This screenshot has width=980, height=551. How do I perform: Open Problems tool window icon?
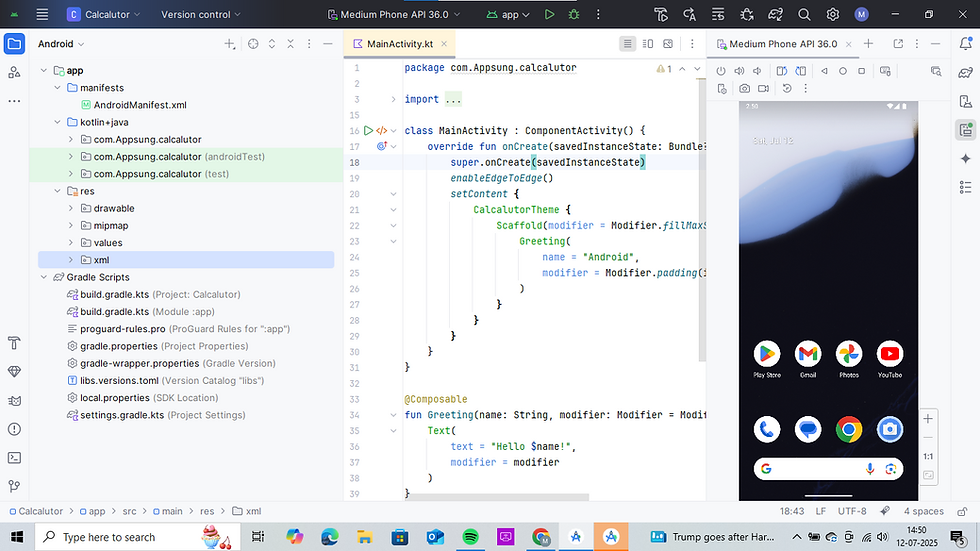pyautogui.click(x=14, y=429)
